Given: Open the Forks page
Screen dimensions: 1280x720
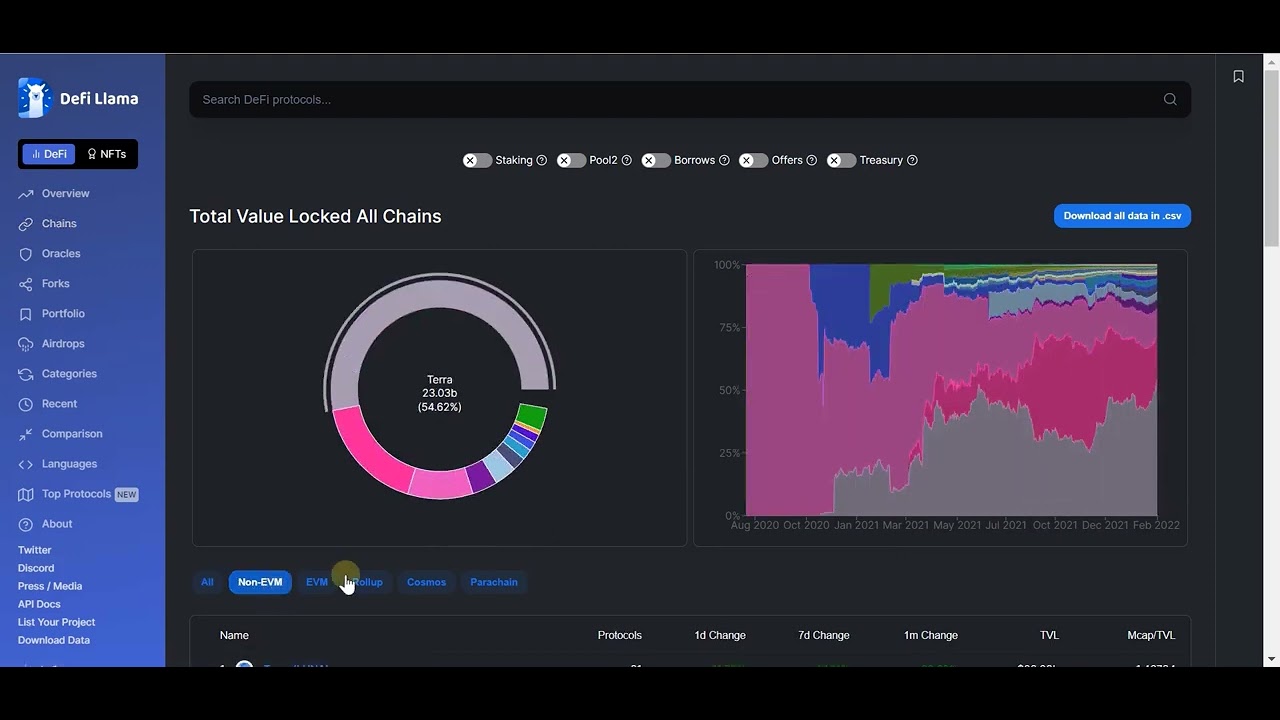Looking at the screenshot, I should 56,284.
